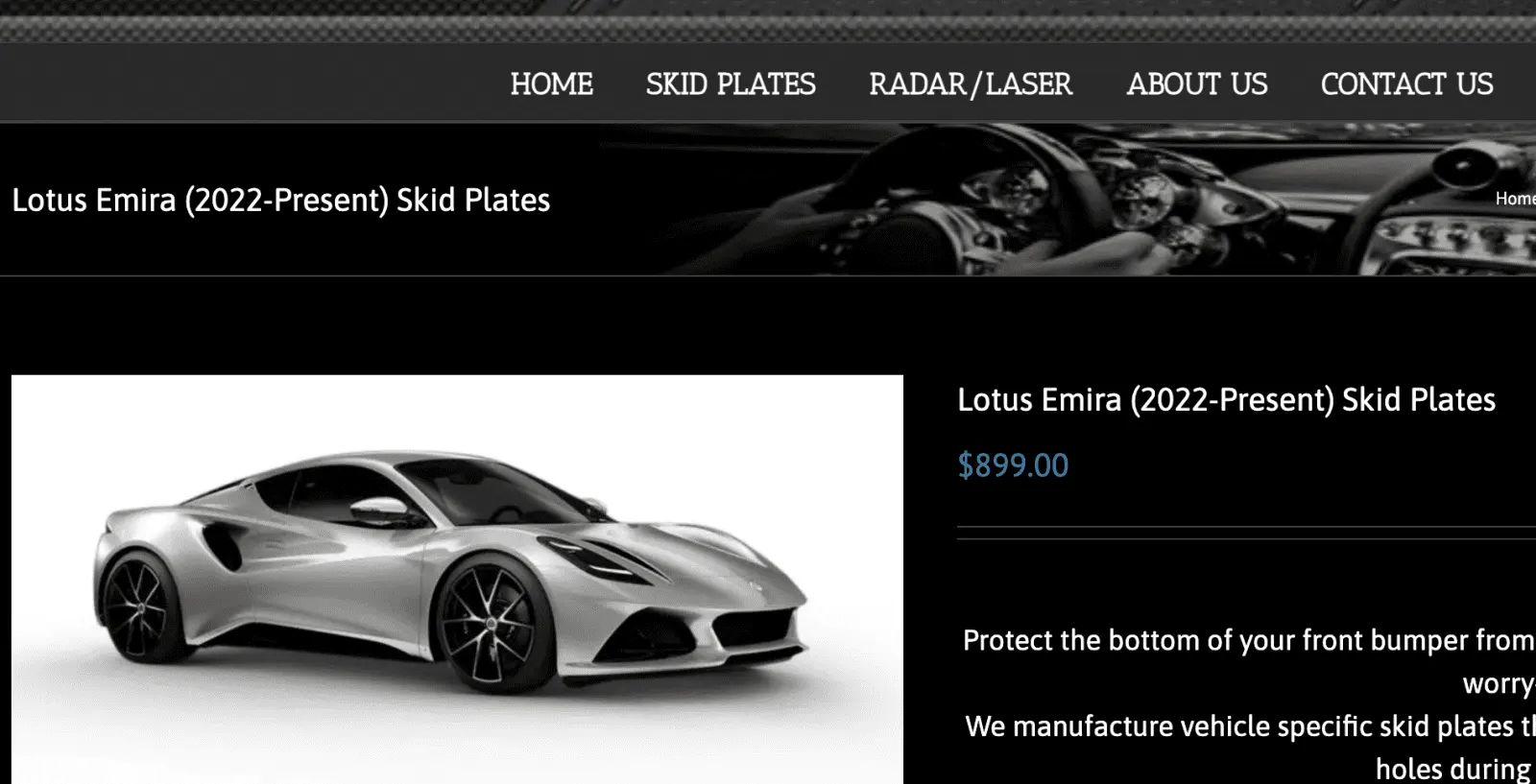
Task: Click the 'Protect the bottom of your front bumper' text
Action: click(x=1248, y=640)
